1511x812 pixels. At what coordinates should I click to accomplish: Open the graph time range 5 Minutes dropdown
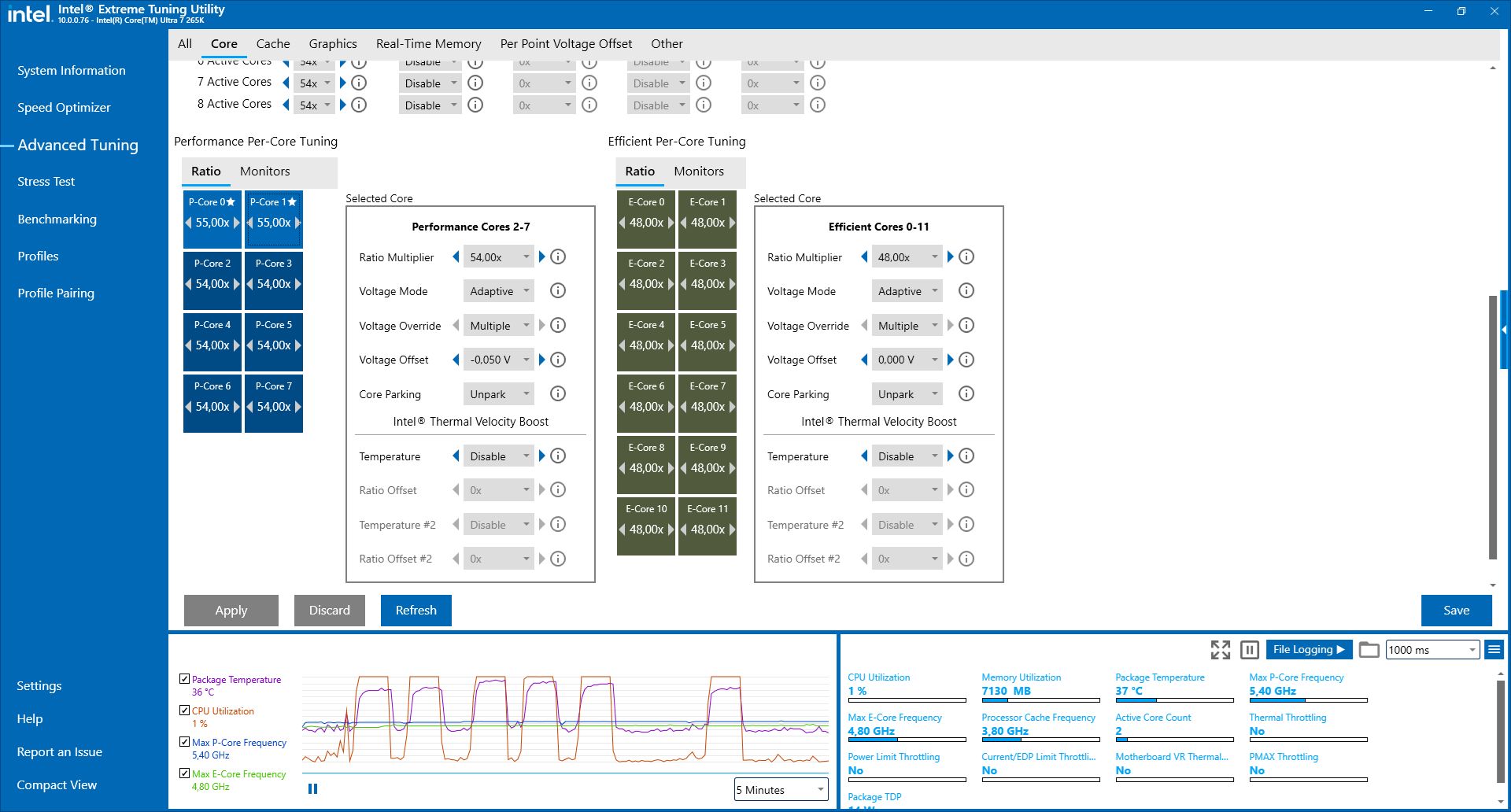[781, 790]
